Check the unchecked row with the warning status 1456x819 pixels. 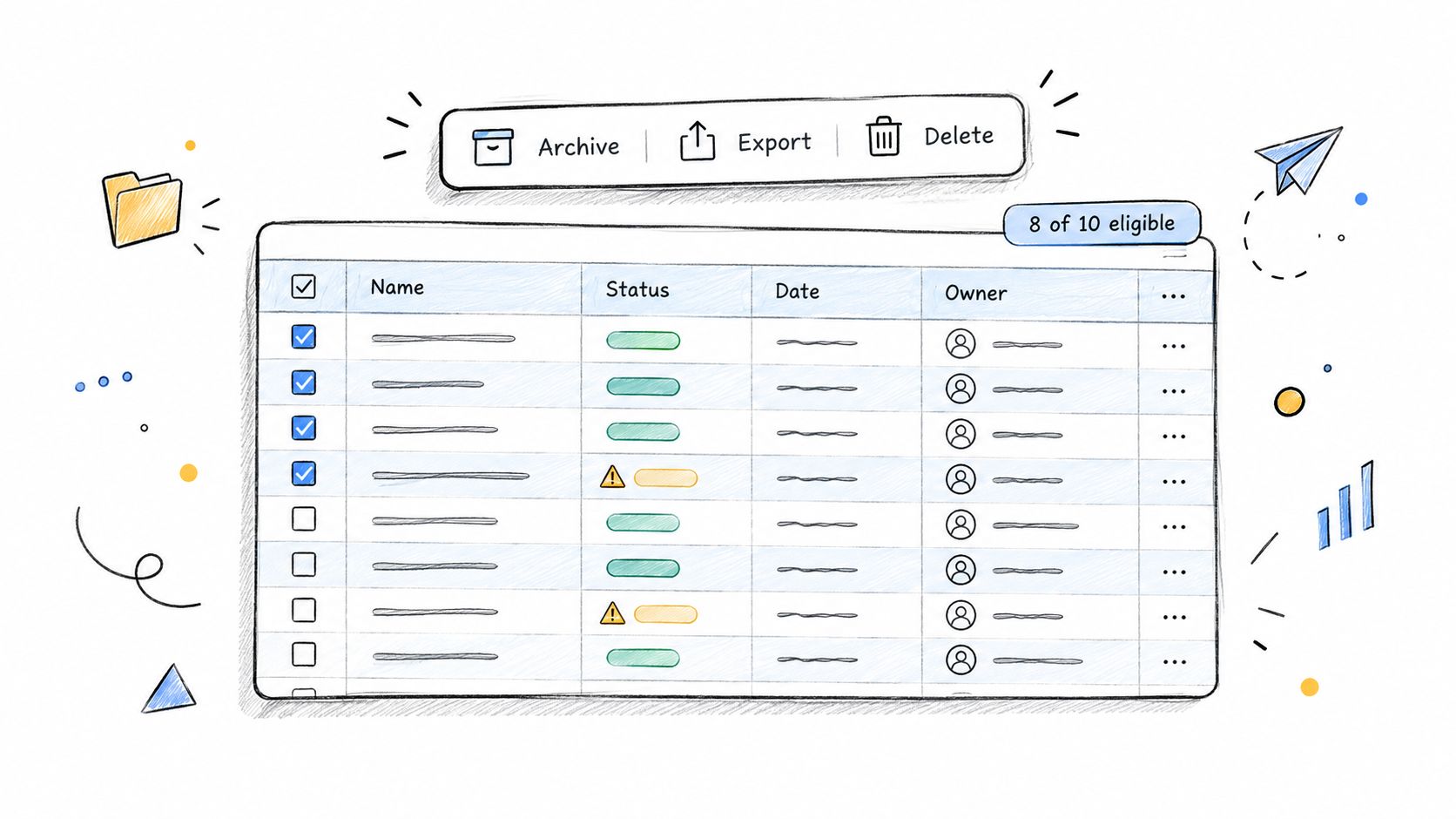tap(303, 610)
